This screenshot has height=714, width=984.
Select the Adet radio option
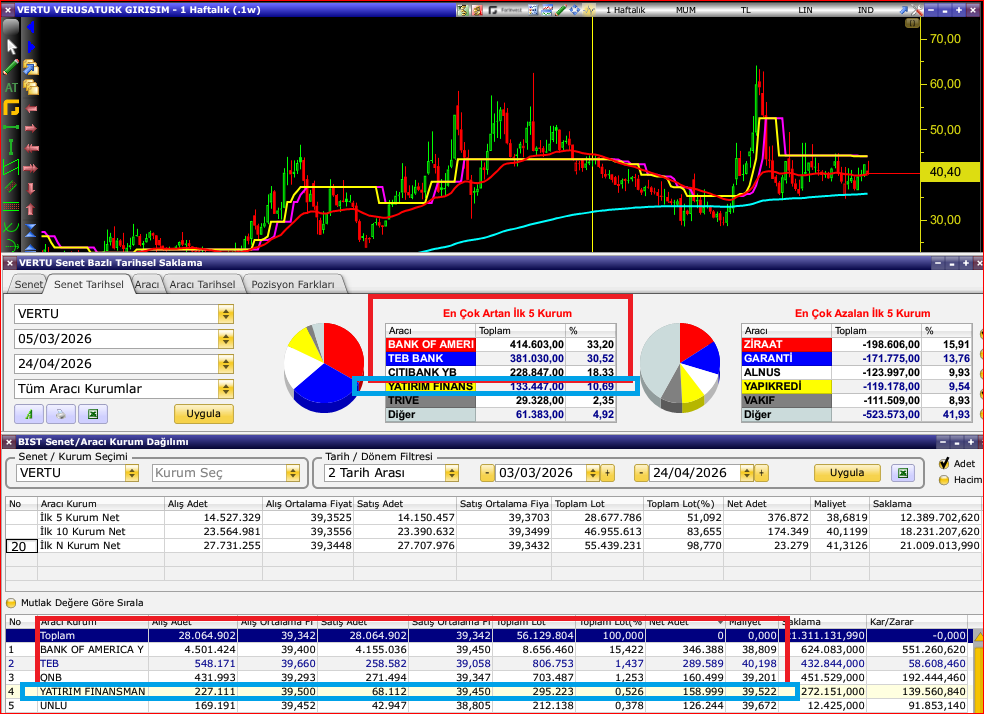click(944, 464)
